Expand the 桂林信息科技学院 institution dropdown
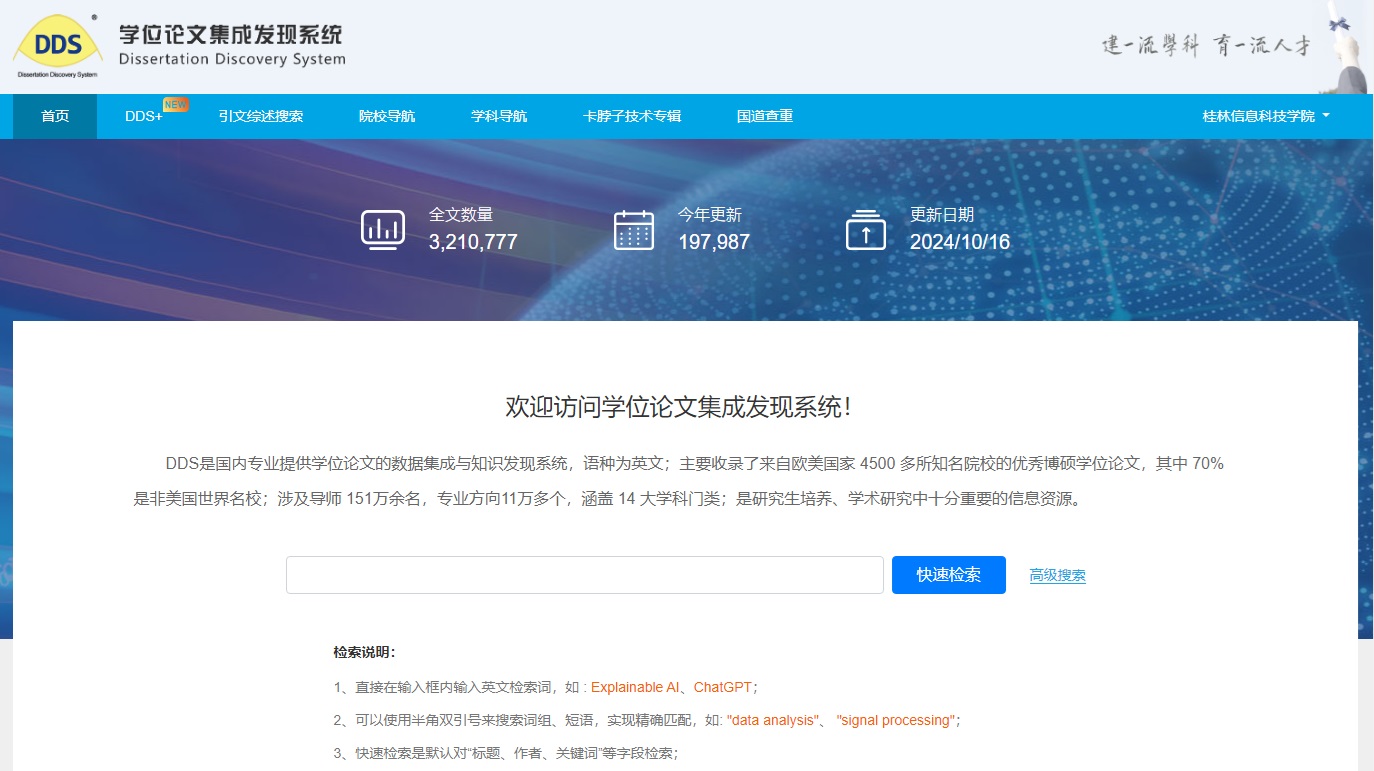The image size is (1374, 771). pos(1265,116)
